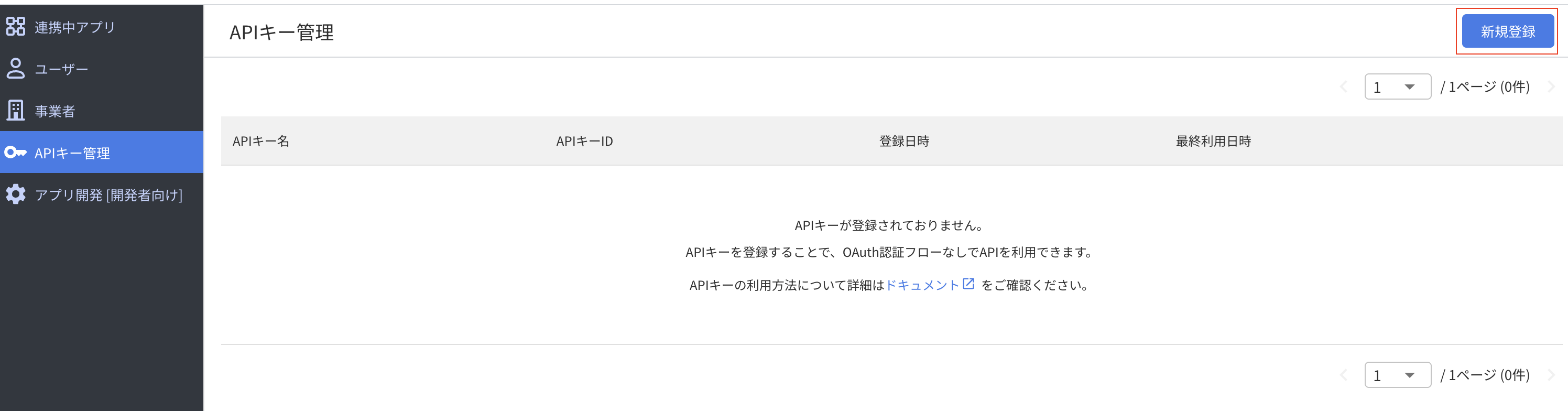
Task: Click the APIキー管理 key icon
Action: (x=16, y=152)
